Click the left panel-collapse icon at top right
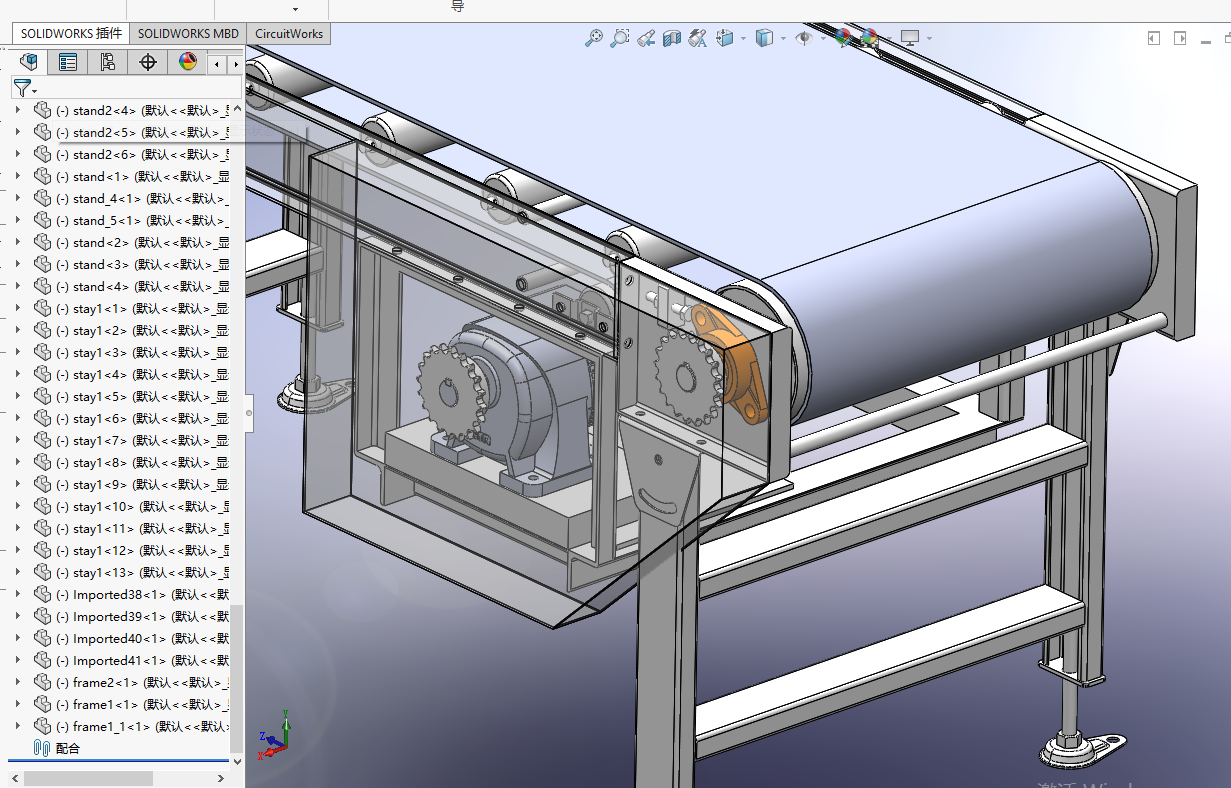This screenshot has width=1231, height=788. (x=1154, y=38)
